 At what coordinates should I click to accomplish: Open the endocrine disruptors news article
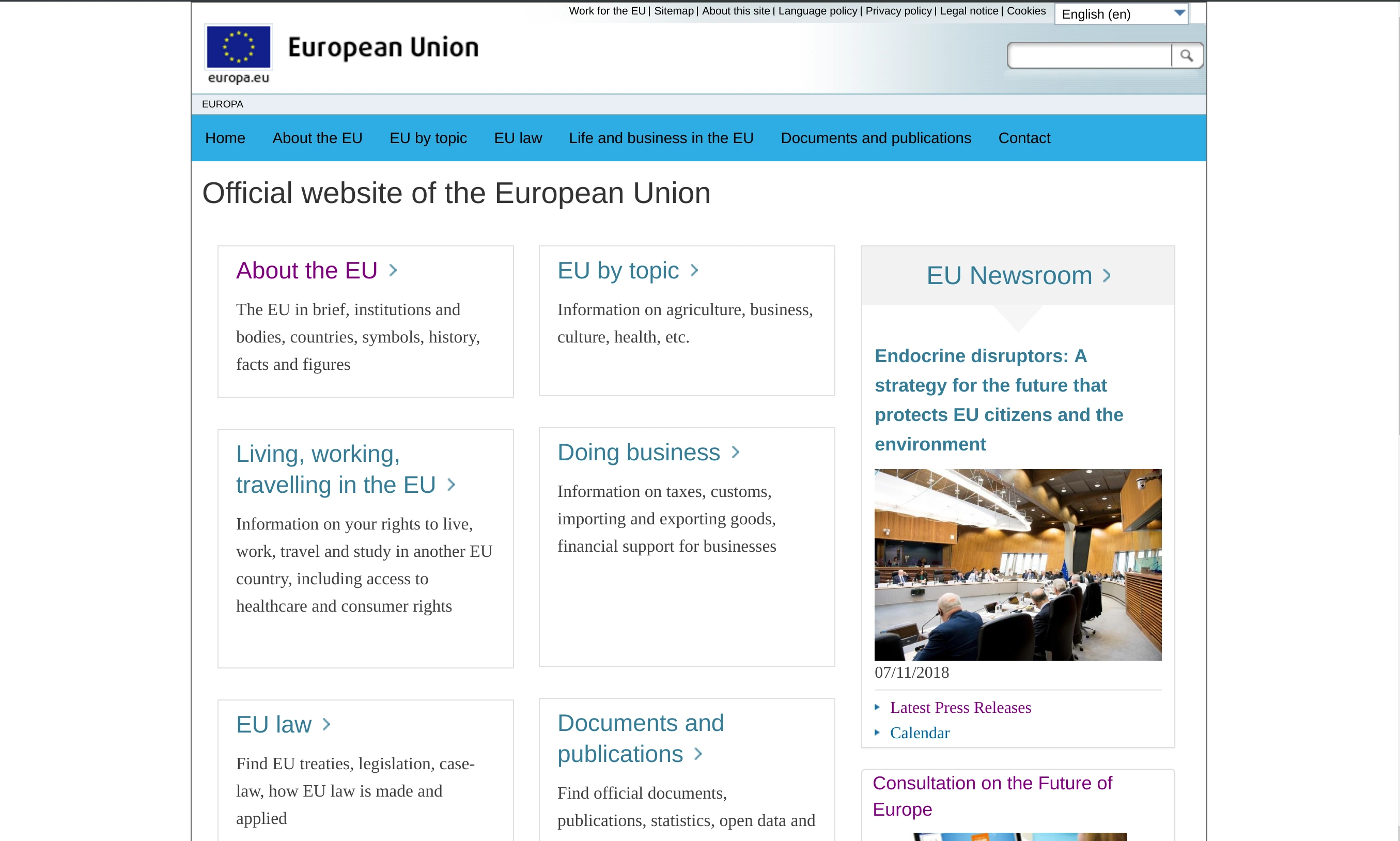[x=998, y=399]
